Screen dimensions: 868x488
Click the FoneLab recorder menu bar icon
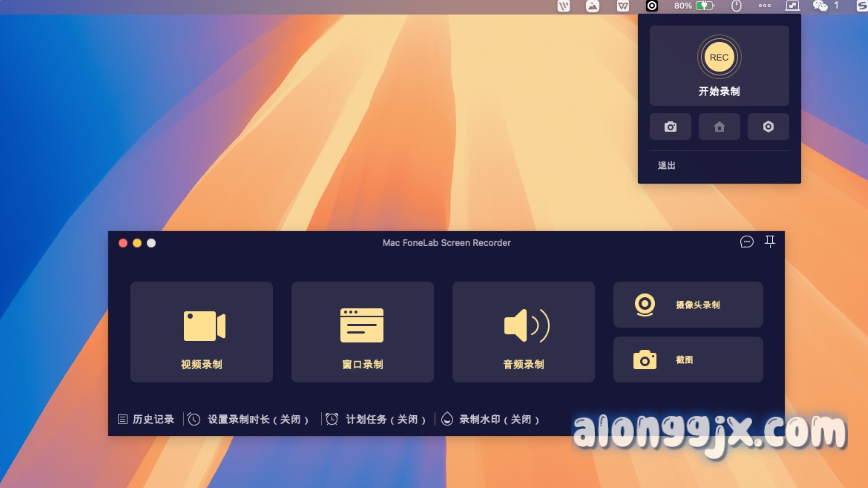(x=652, y=6)
